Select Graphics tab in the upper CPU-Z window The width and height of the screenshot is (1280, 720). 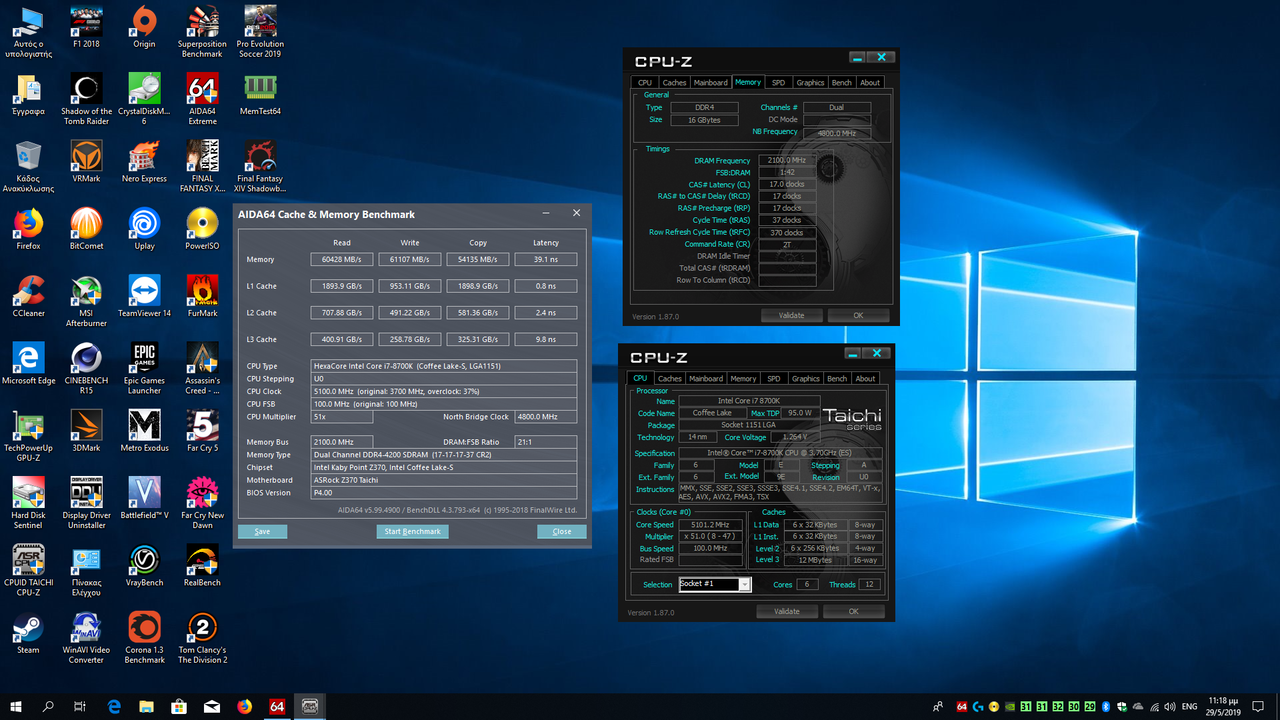[x=810, y=82]
